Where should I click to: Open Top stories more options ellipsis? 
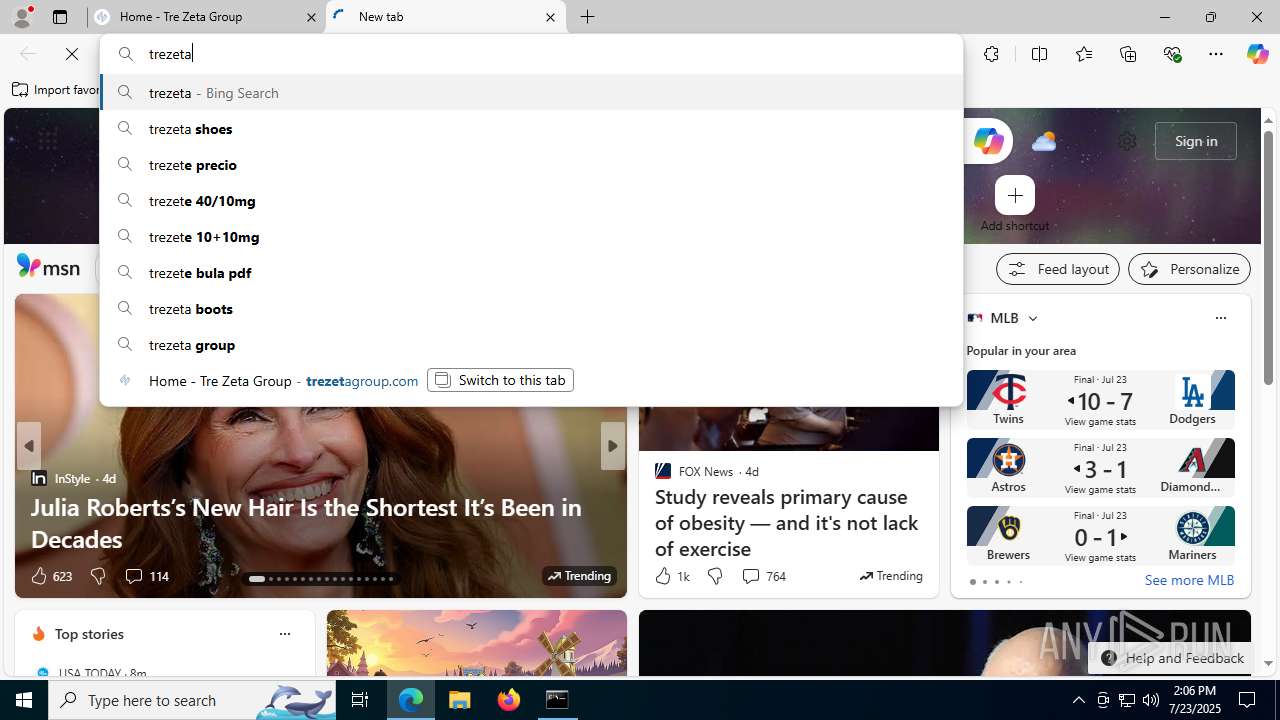(284, 634)
